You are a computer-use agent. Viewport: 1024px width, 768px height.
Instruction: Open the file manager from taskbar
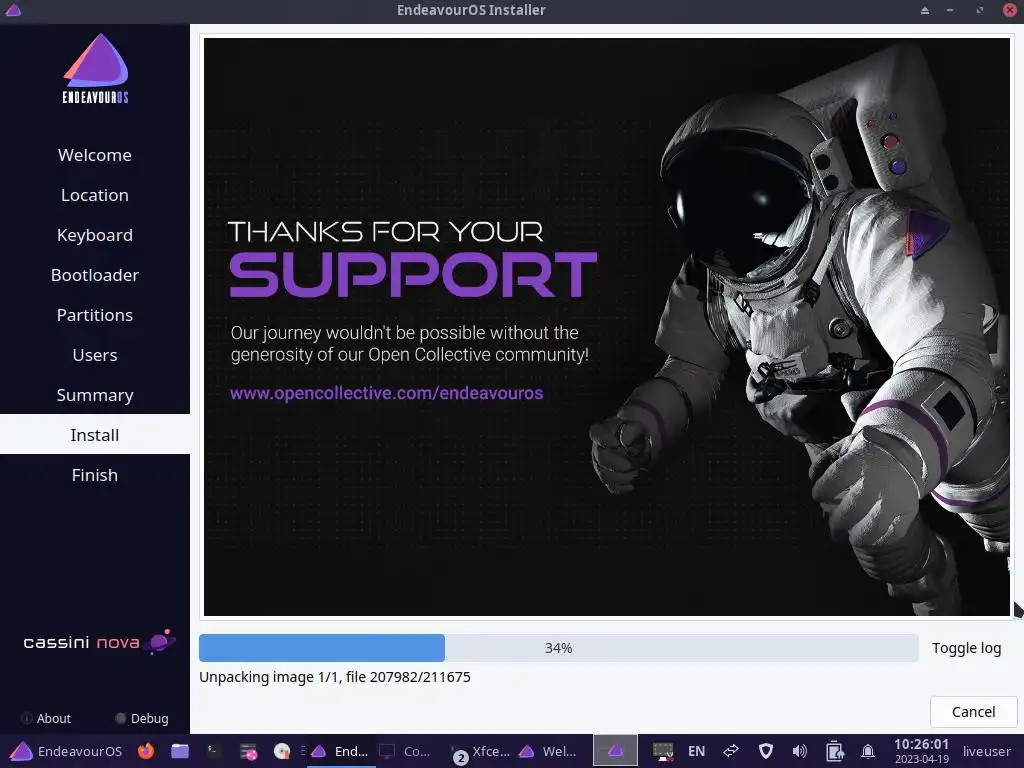pyautogui.click(x=180, y=751)
